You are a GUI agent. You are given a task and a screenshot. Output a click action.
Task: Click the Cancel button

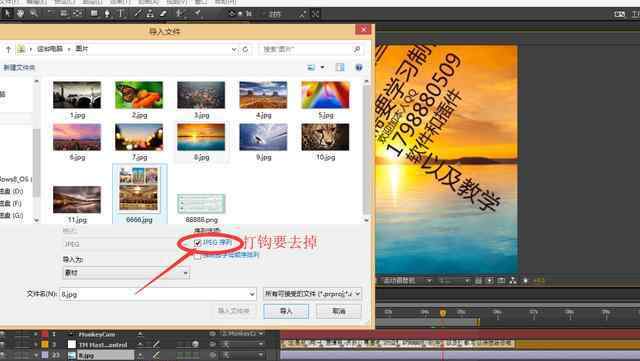pyautogui.click(x=339, y=311)
